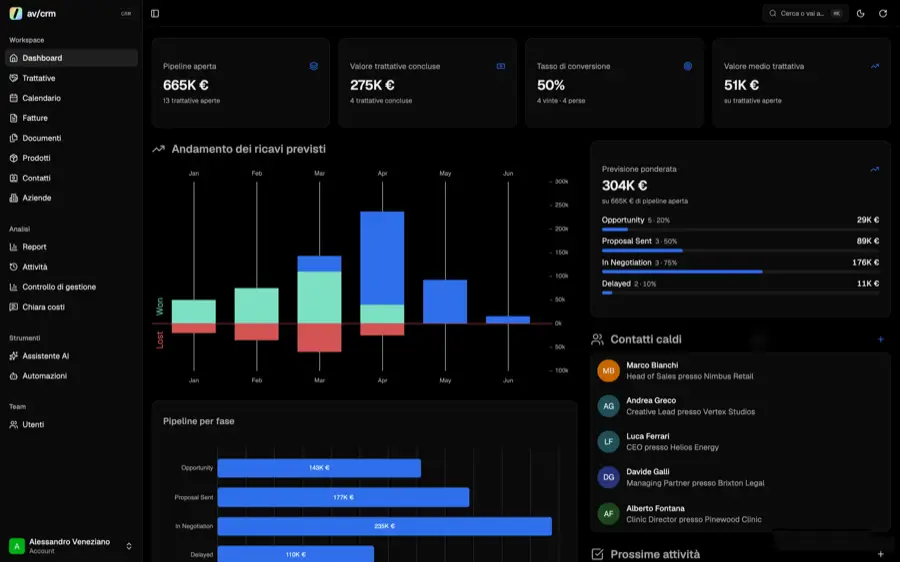Open Marco Bianchi contact
Image resolution: width=900 pixels, height=562 pixels.
[740, 371]
